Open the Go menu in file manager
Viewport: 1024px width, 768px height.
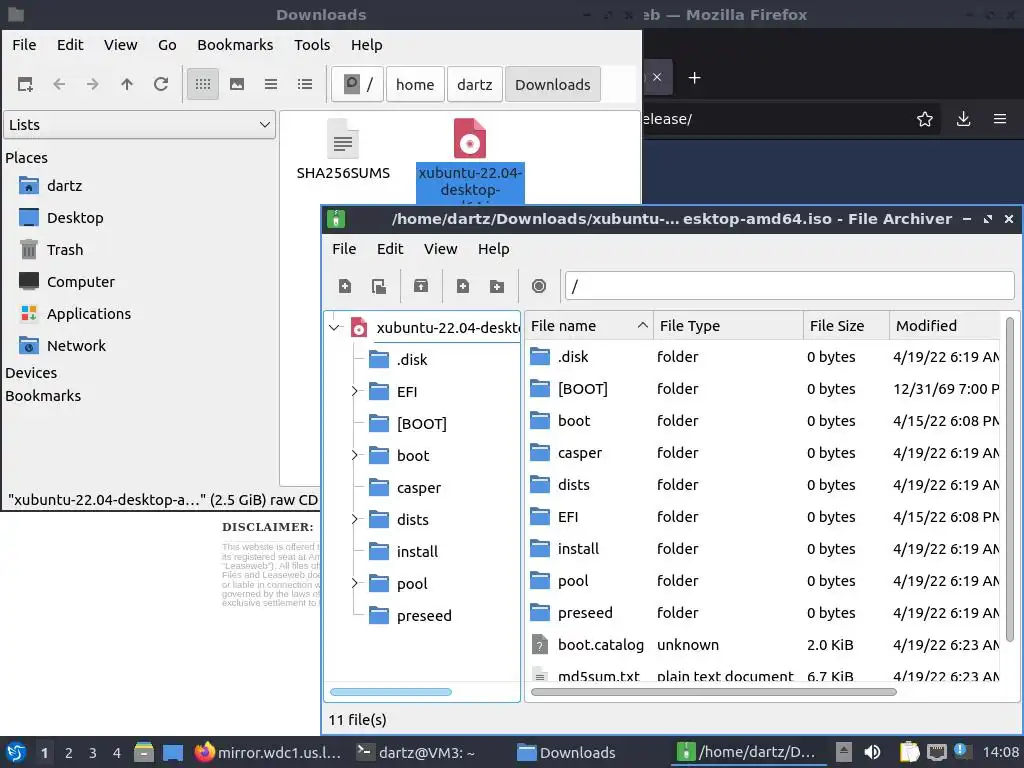pyautogui.click(x=167, y=45)
